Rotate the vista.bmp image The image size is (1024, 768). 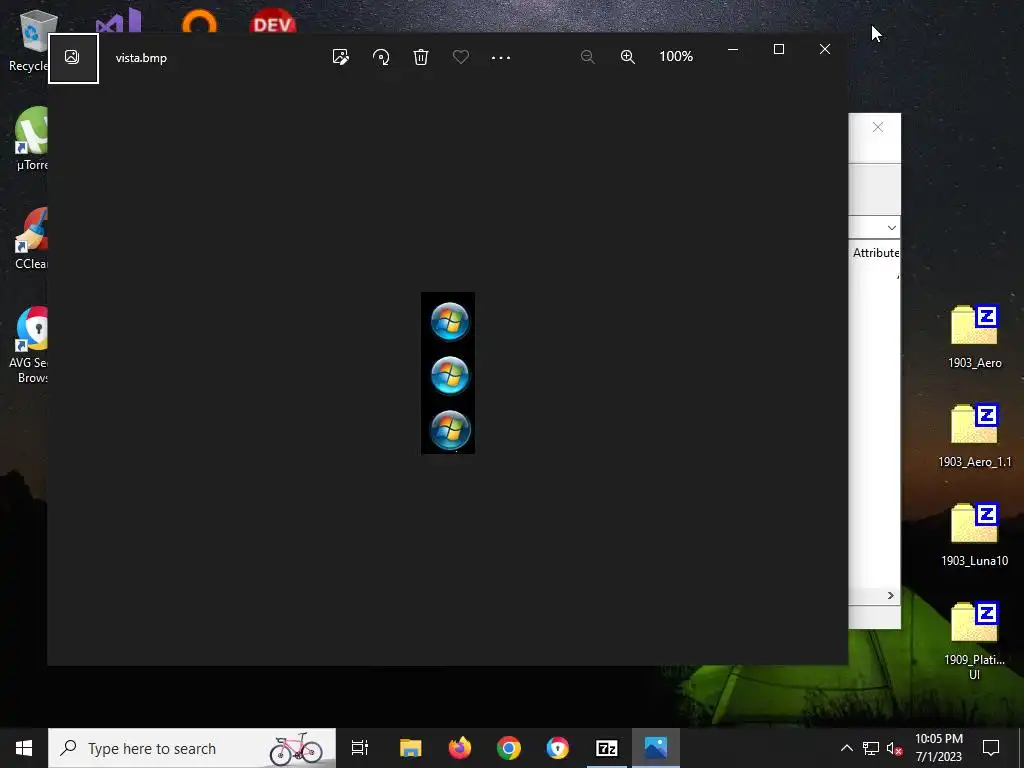click(381, 57)
